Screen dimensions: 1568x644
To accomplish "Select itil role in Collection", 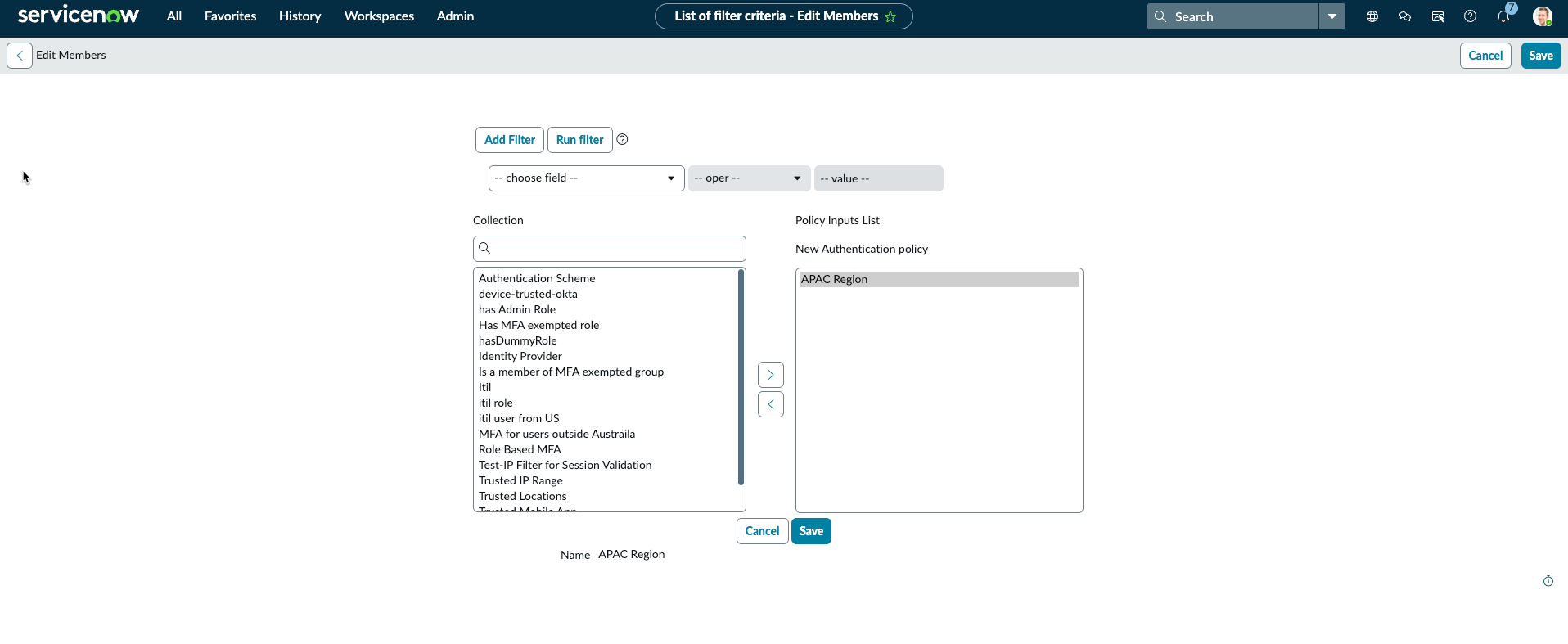I will (x=607, y=403).
